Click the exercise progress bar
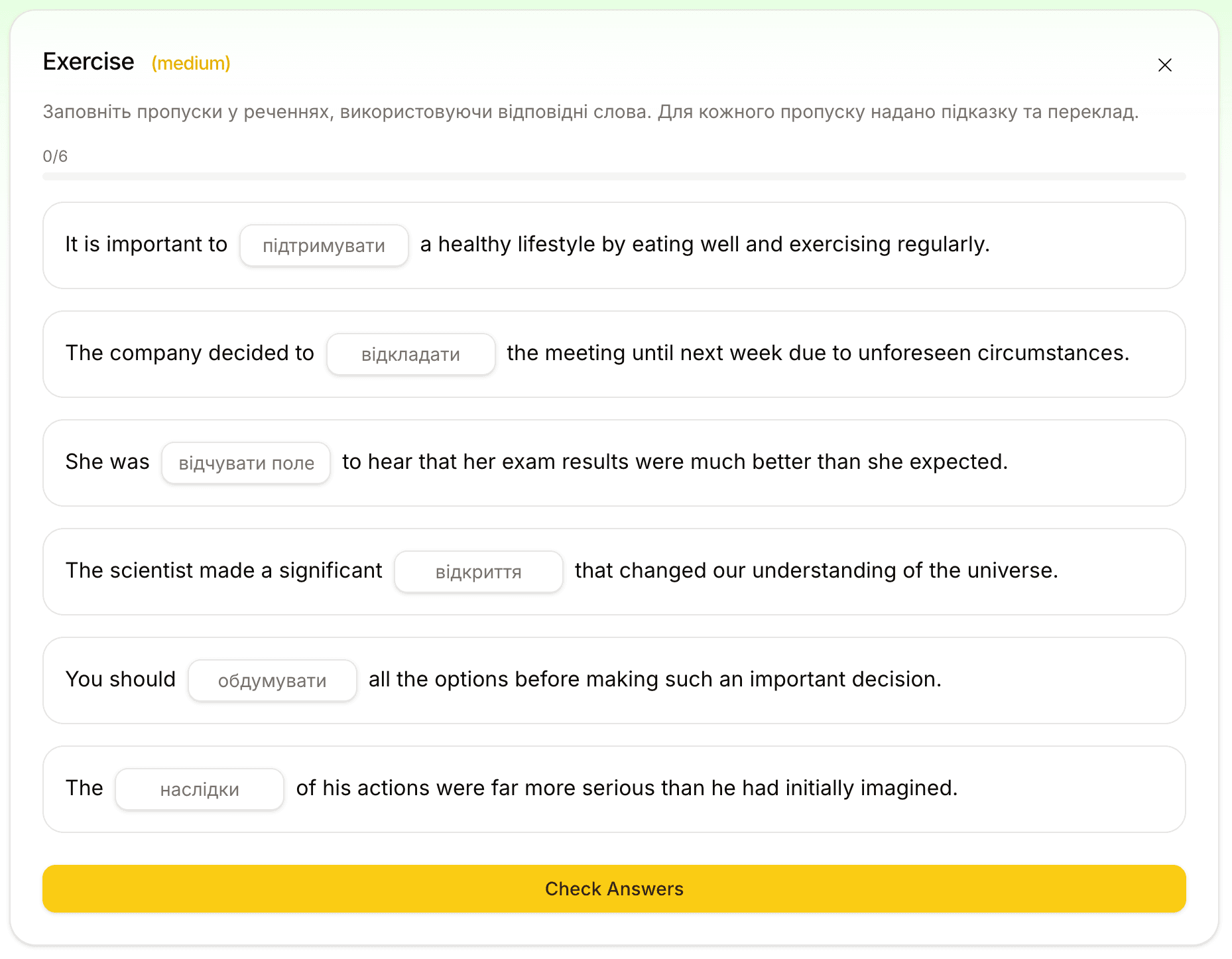 [x=614, y=176]
